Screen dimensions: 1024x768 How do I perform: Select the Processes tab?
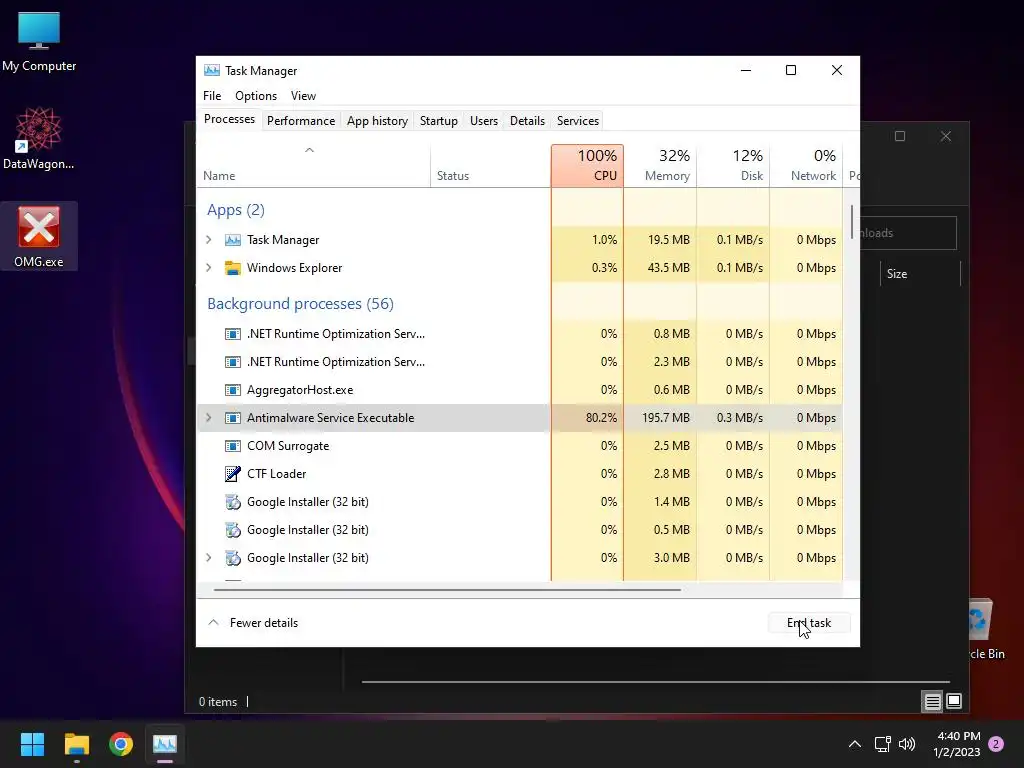[229, 120]
